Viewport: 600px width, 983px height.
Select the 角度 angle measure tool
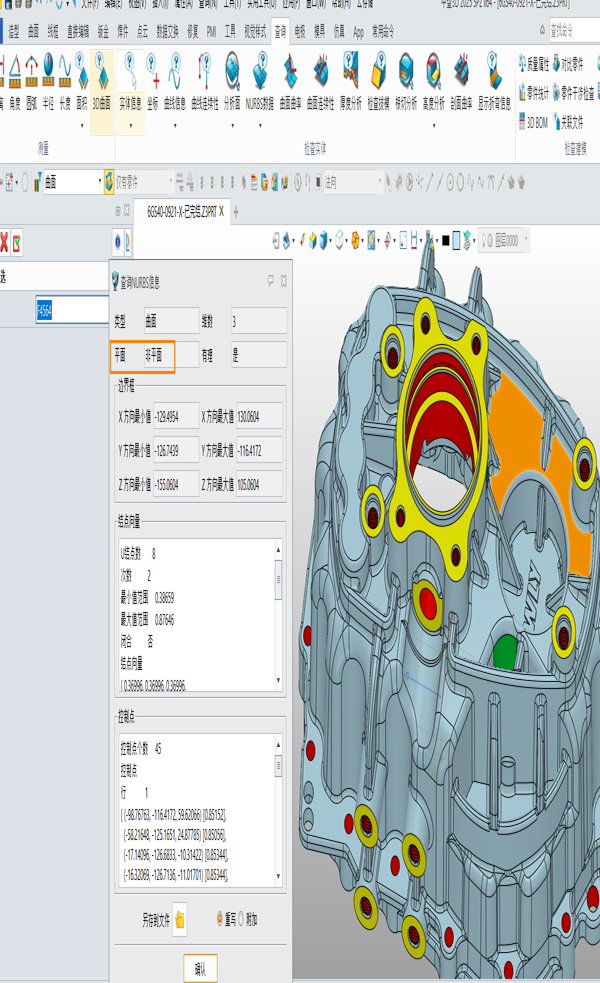pos(15,81)
